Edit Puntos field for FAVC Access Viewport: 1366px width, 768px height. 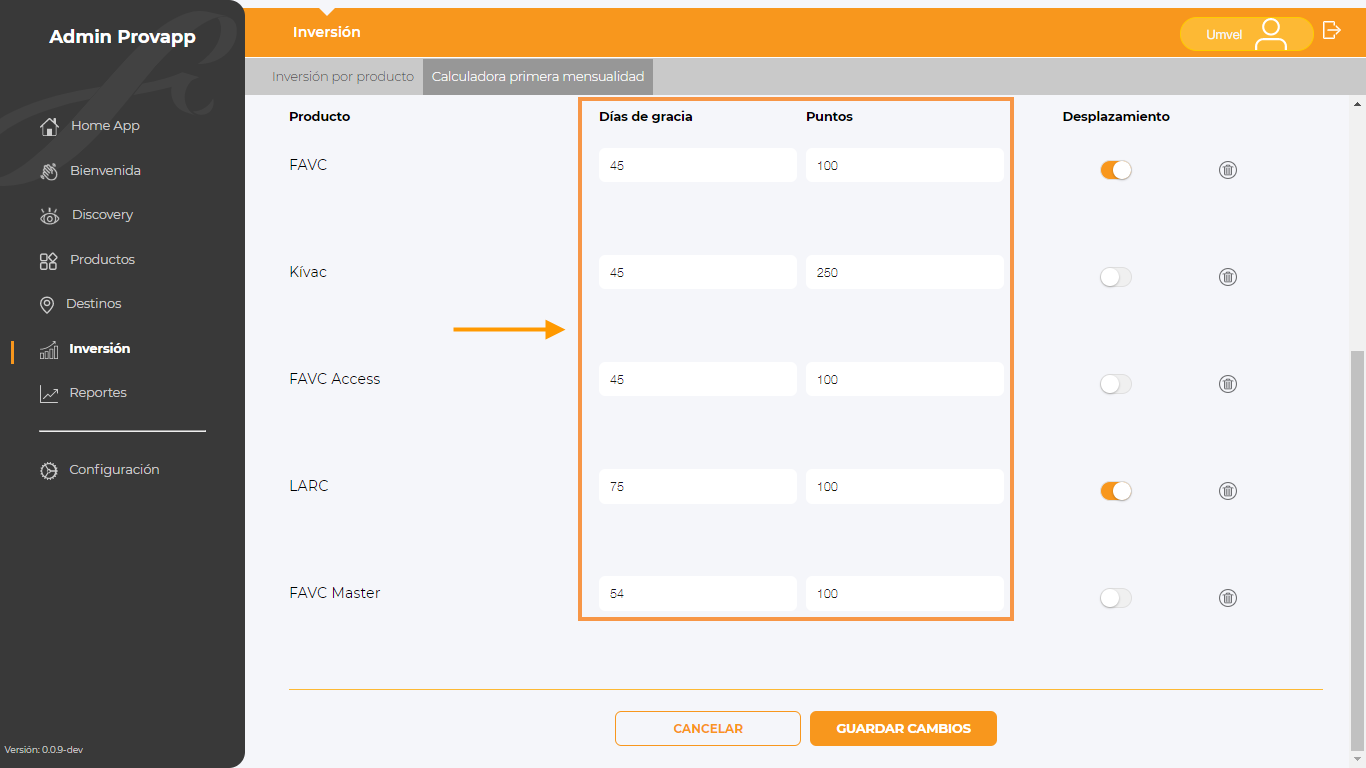click(x=905, y=379)
